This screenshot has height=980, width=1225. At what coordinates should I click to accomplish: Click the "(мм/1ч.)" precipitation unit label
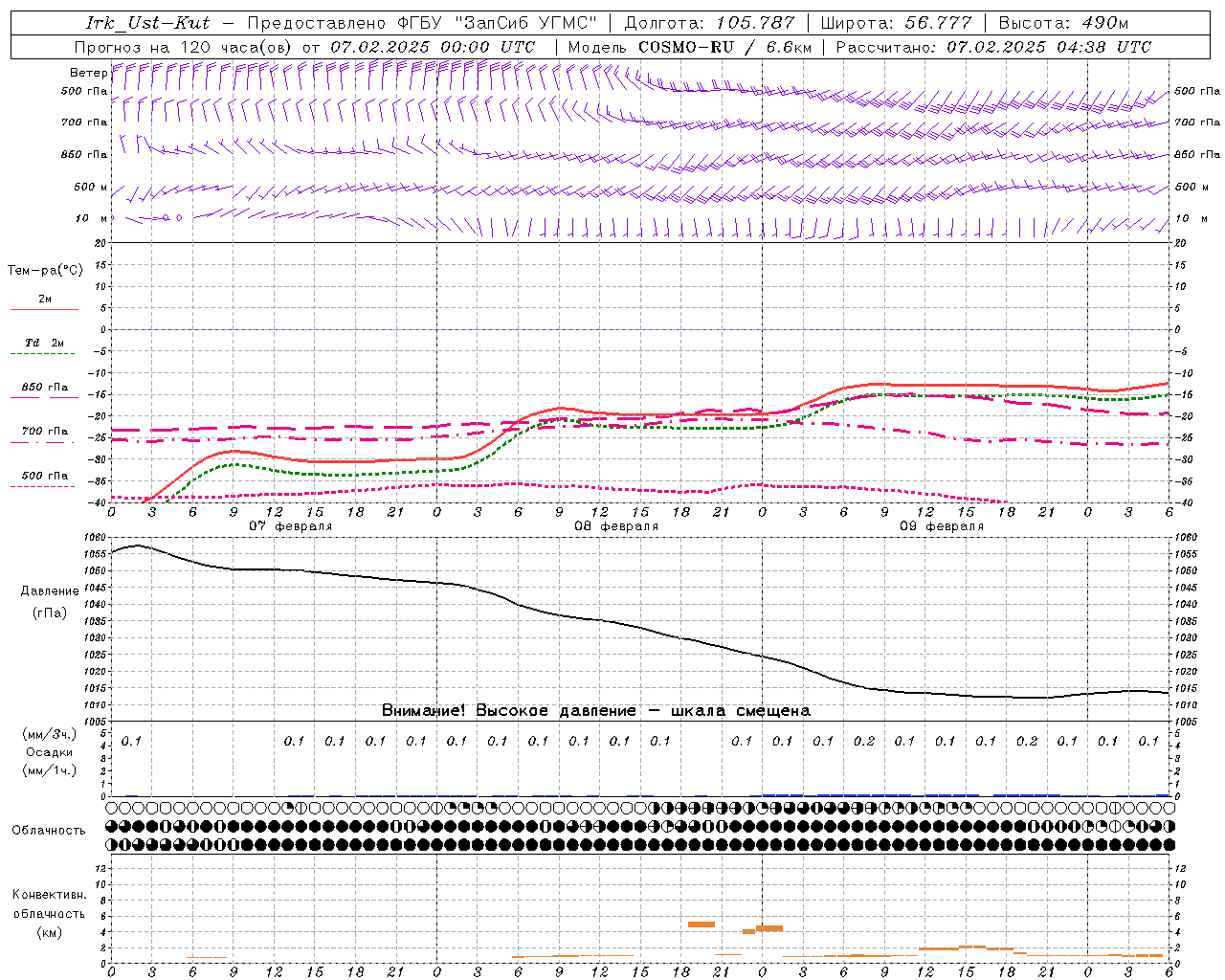[x=50, y=771]
